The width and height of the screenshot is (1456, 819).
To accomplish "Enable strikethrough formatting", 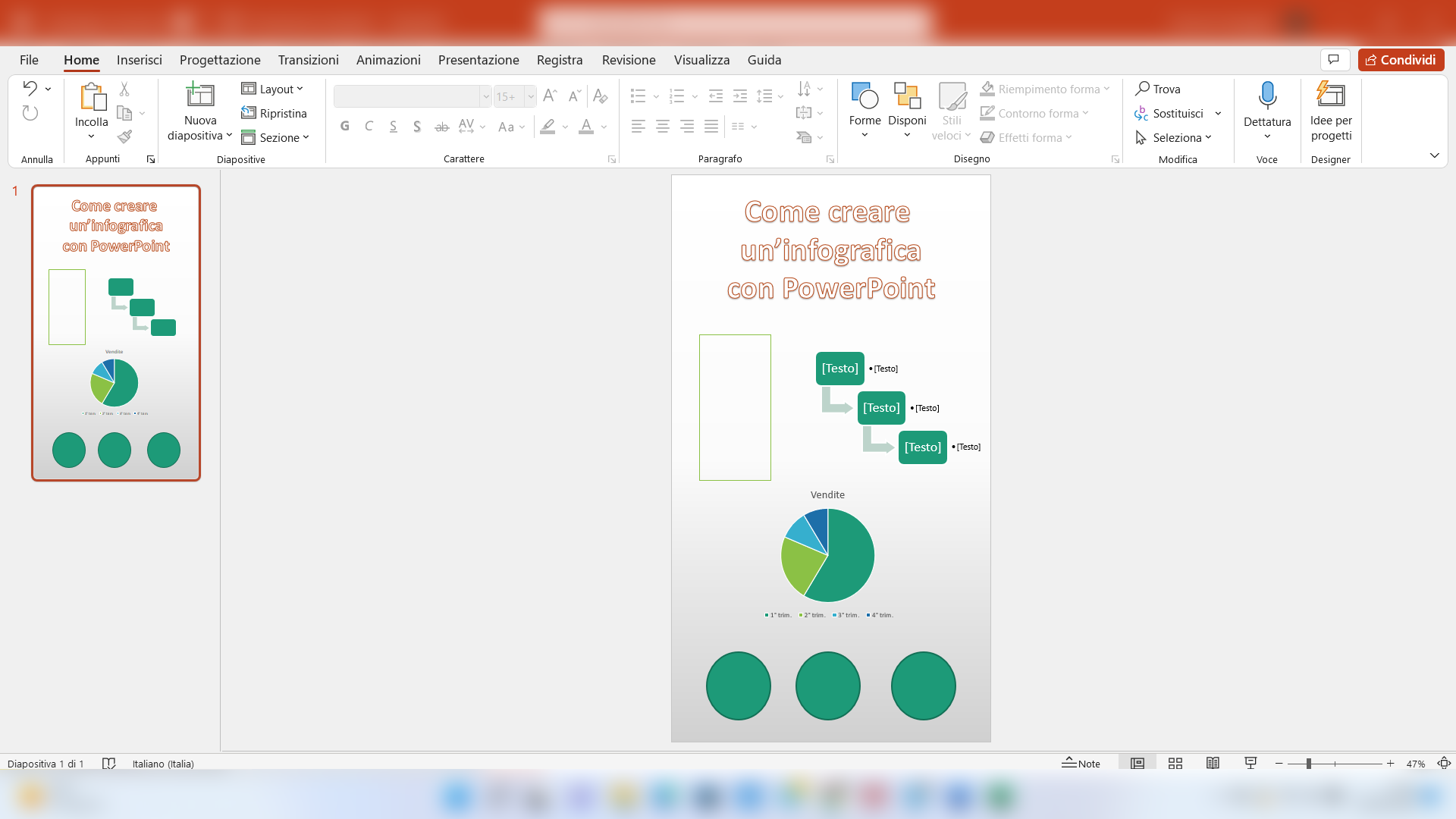I will coord(442,127).
